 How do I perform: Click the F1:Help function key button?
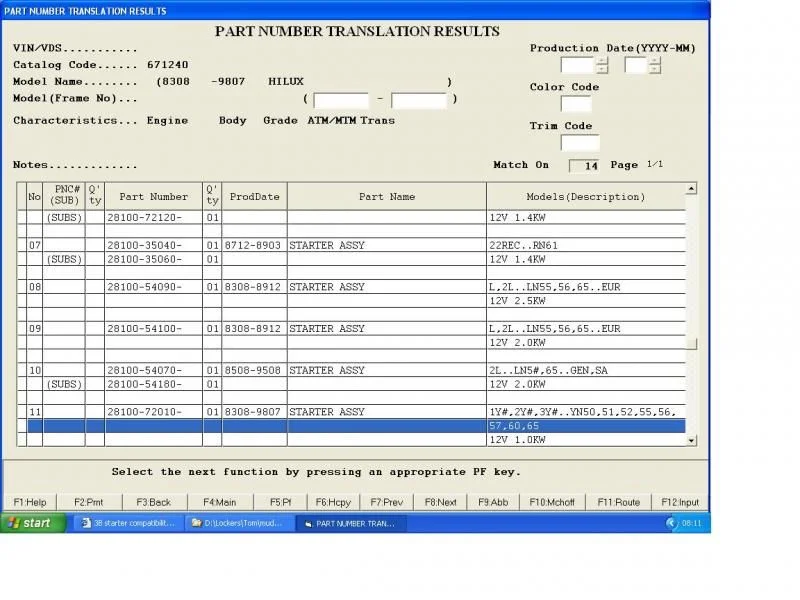[30, 502]
